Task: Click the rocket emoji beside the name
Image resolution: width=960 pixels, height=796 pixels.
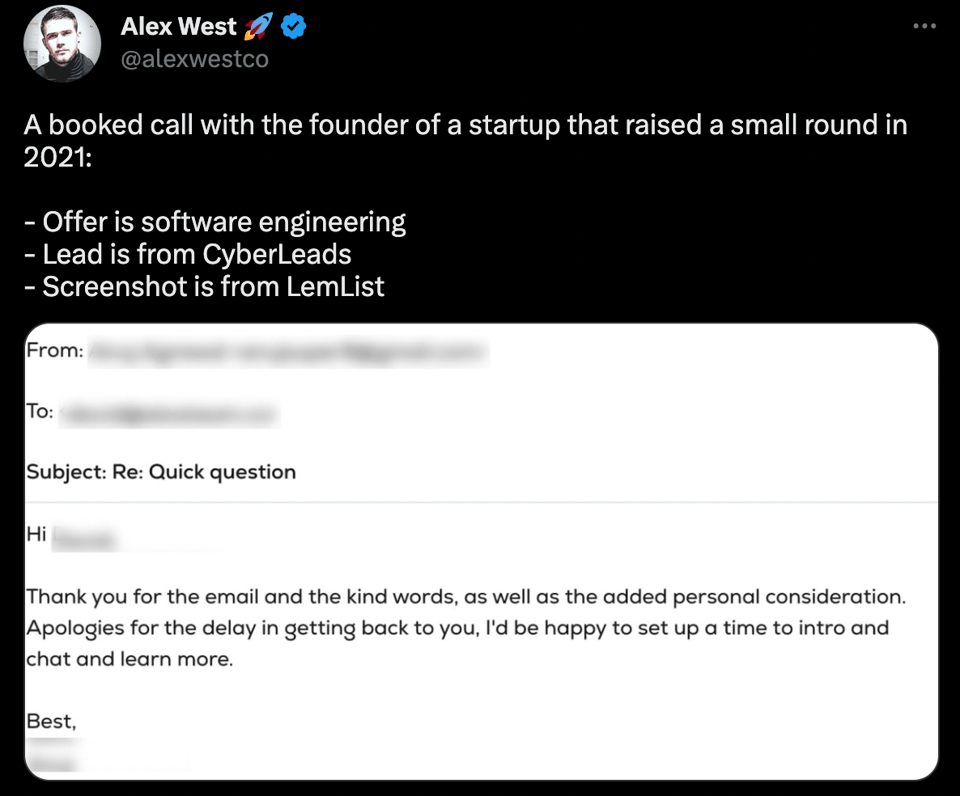Action: tap(258, 27)
